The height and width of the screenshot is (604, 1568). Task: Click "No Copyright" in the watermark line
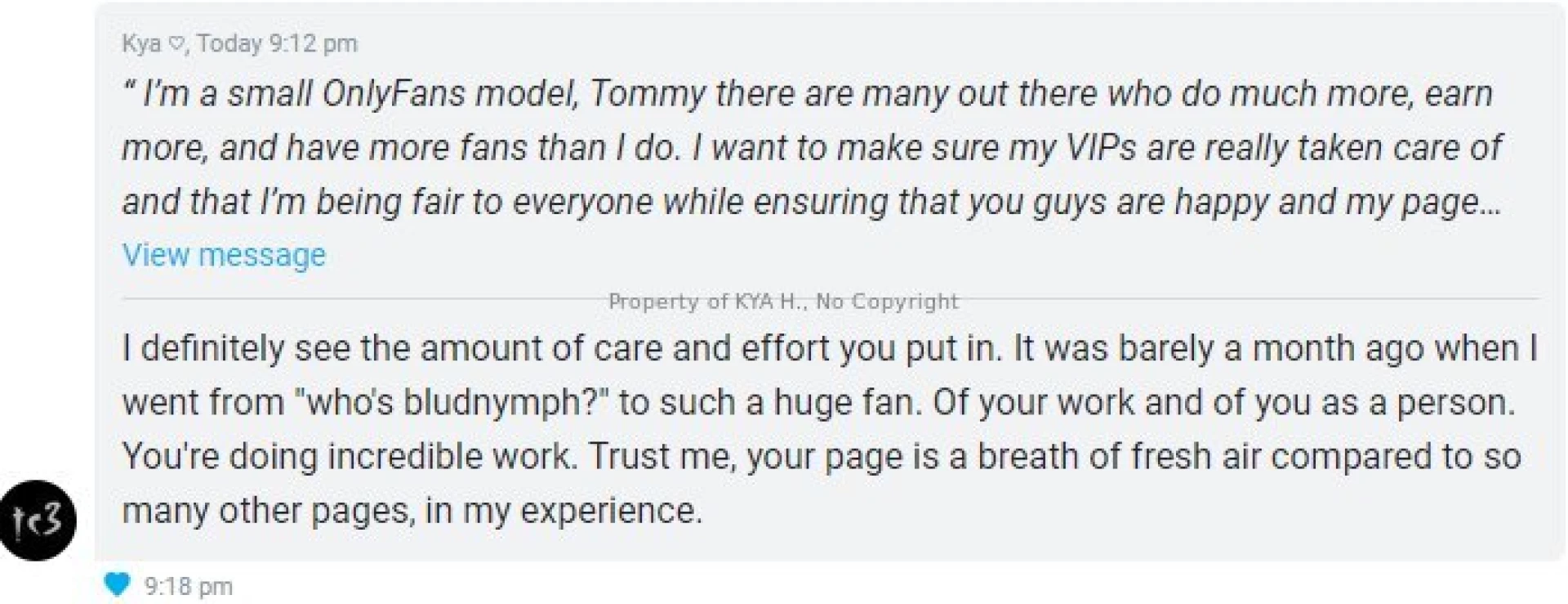[x=886, y=302]
